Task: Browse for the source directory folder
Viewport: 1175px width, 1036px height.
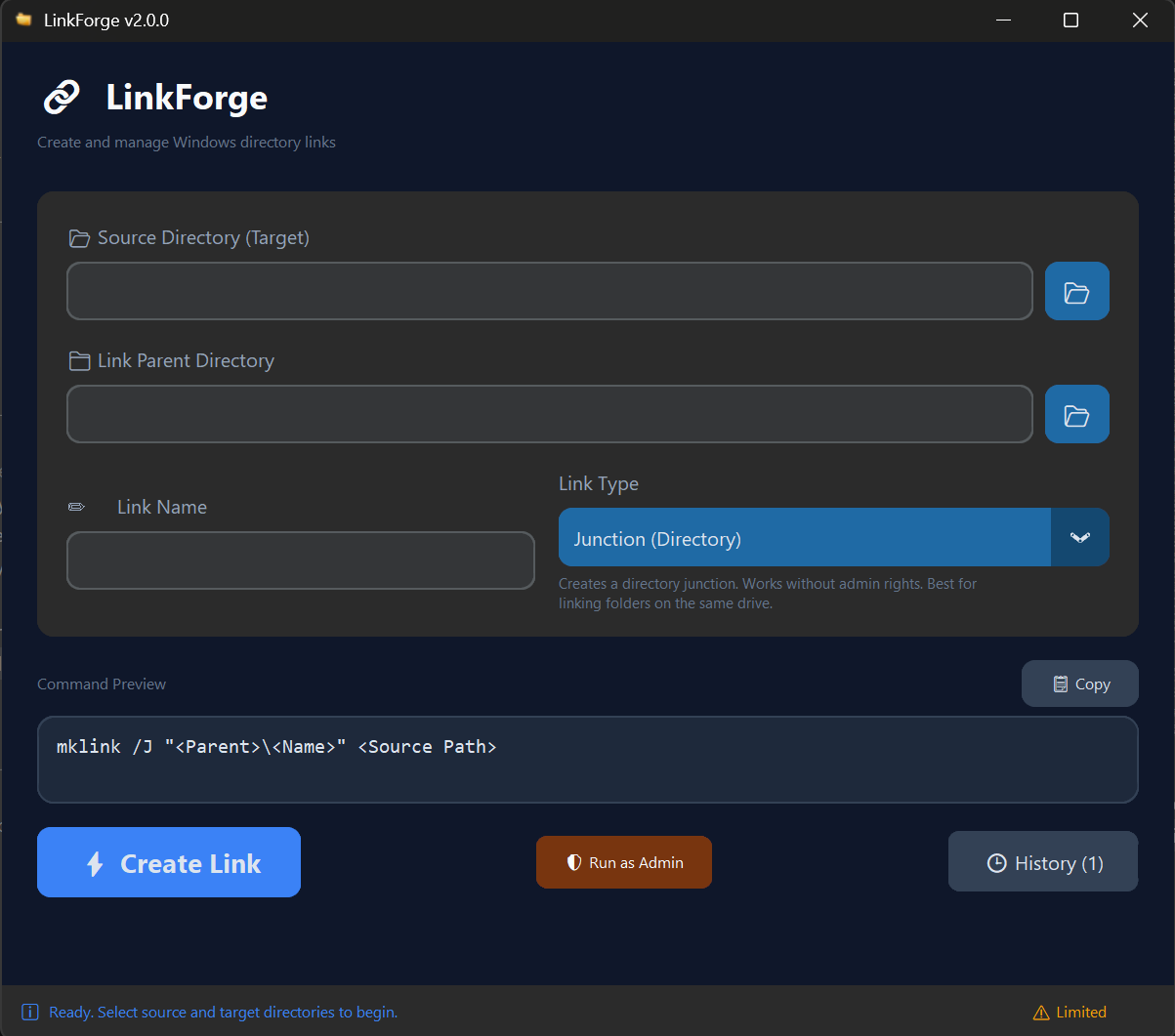Action: pyautogui.click(x=1076, y=291)
